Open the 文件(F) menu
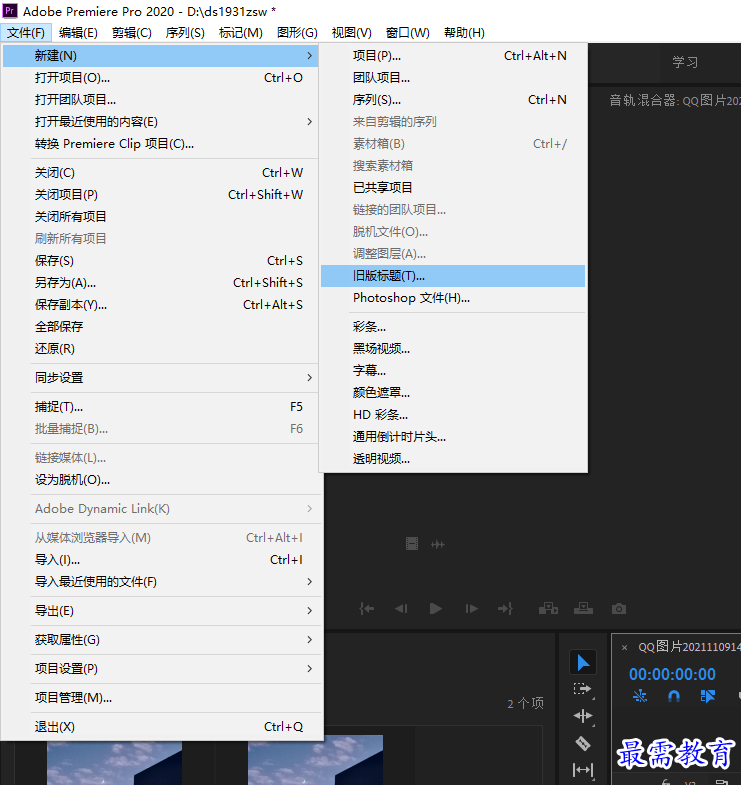 tap(26, 33)
